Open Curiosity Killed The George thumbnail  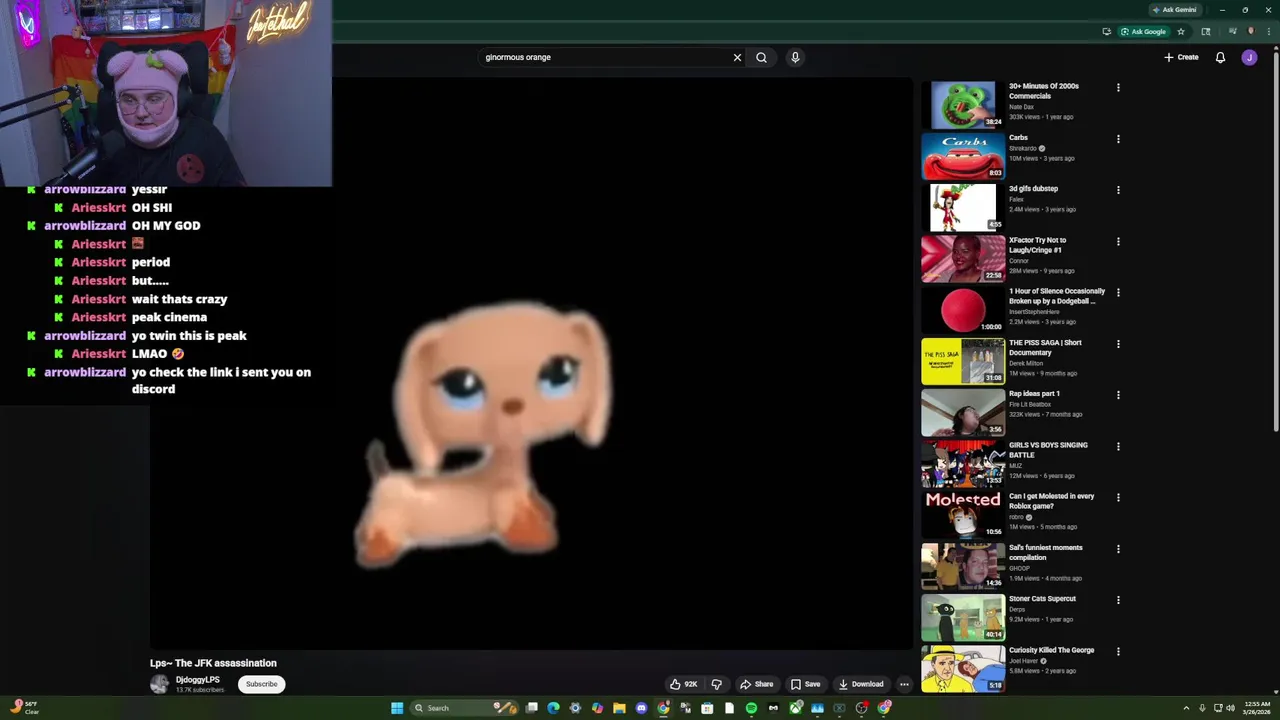(963, 669)
